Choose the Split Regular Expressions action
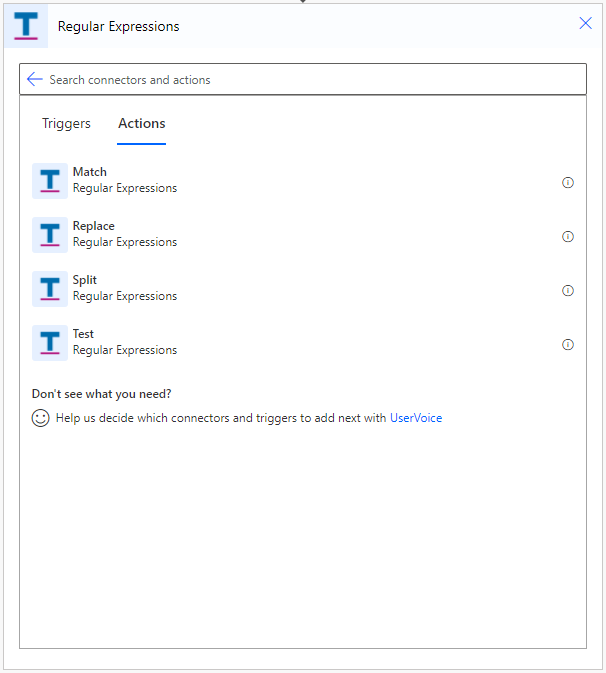 point(303,289)
